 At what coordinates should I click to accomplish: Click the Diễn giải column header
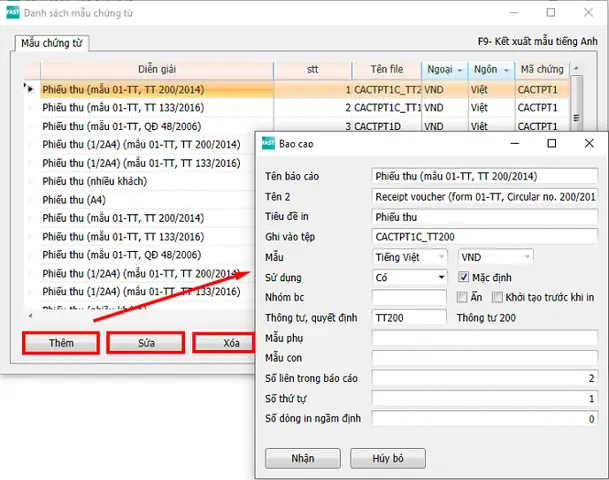(x=157, y=70)
